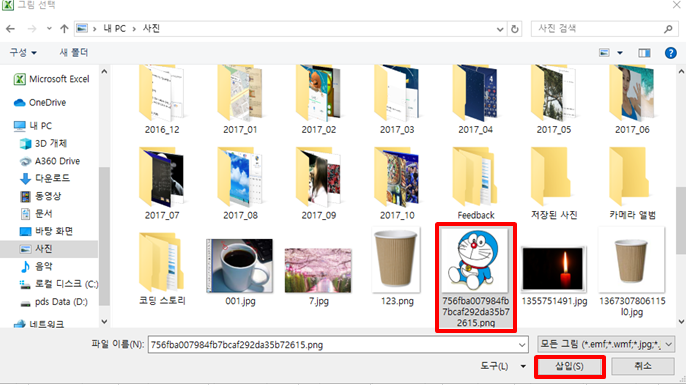Click the back navigation arrow

pyautogui.click(x=10, y=29)
